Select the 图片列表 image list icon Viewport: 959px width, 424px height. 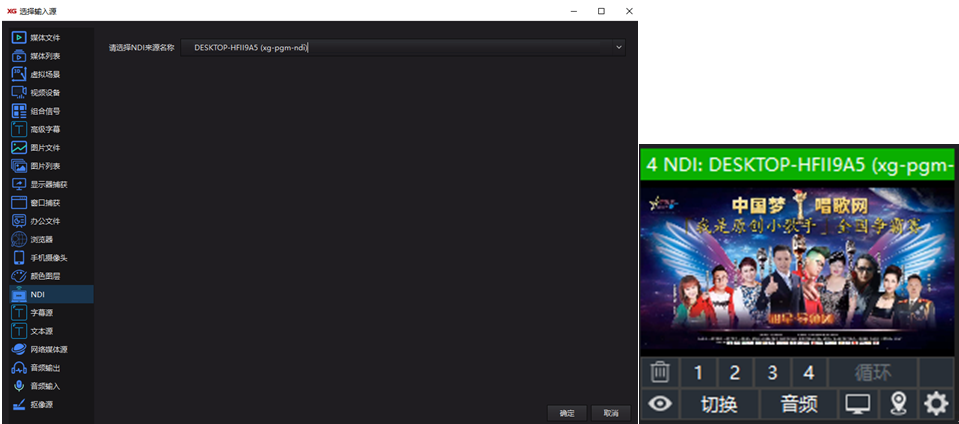[19, 166]
